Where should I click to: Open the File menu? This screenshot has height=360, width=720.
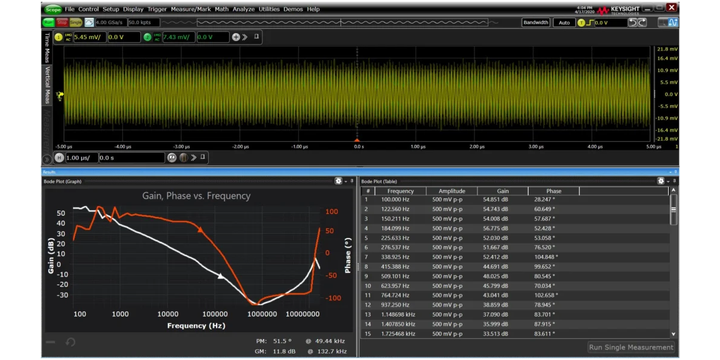pyautogui.click(x=69, y=9)
